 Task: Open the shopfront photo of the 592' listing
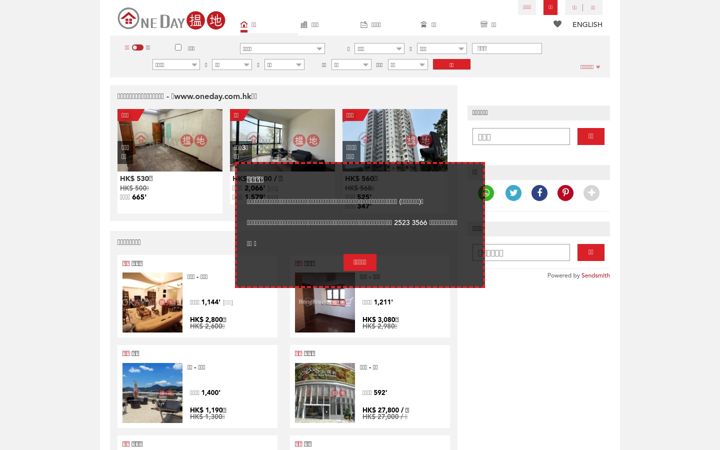click(x=325, y=393)
